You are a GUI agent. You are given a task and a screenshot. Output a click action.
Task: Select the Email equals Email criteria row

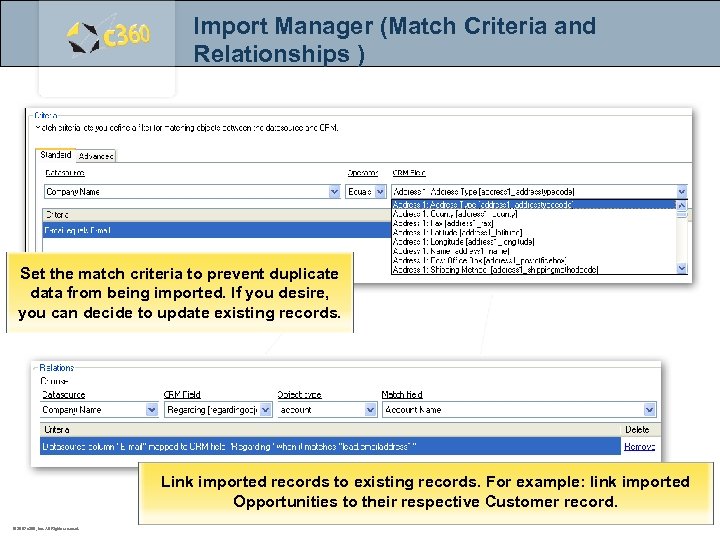[x=217, y=230]
